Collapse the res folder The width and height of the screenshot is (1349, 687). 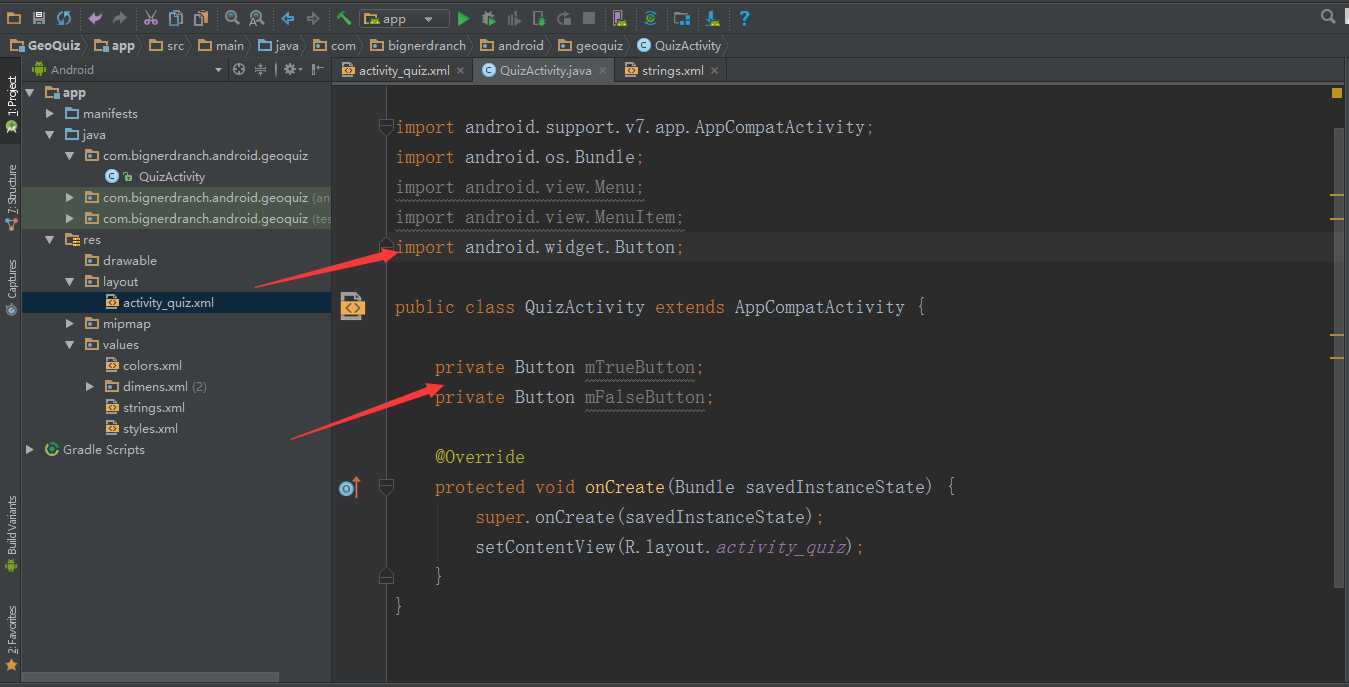50,240
